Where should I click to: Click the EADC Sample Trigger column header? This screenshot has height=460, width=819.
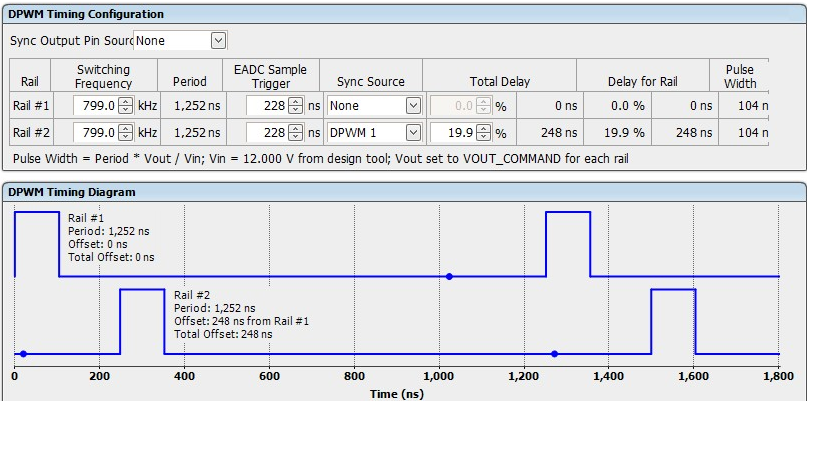pyautogui.click(x=270, y=76)
